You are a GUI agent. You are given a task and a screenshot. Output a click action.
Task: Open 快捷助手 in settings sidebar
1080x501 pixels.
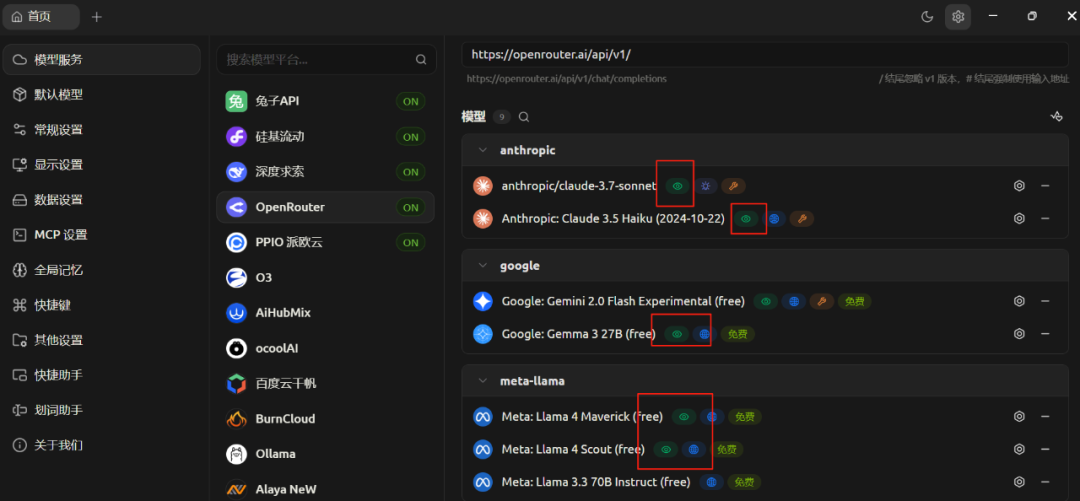pyautogui.click(x=102, y=376)
